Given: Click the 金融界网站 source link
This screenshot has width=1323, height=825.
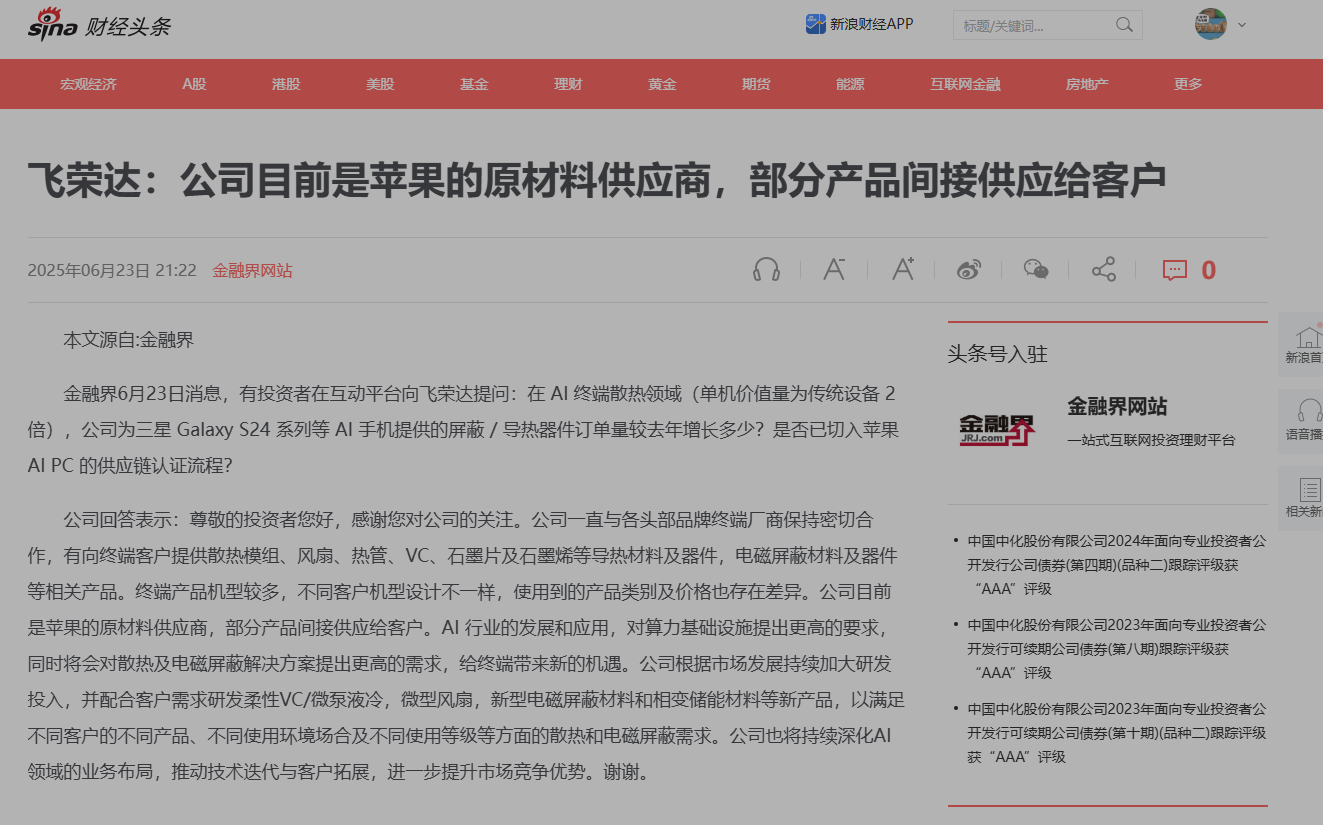Looking at the screenshot, I should point(252,270).
